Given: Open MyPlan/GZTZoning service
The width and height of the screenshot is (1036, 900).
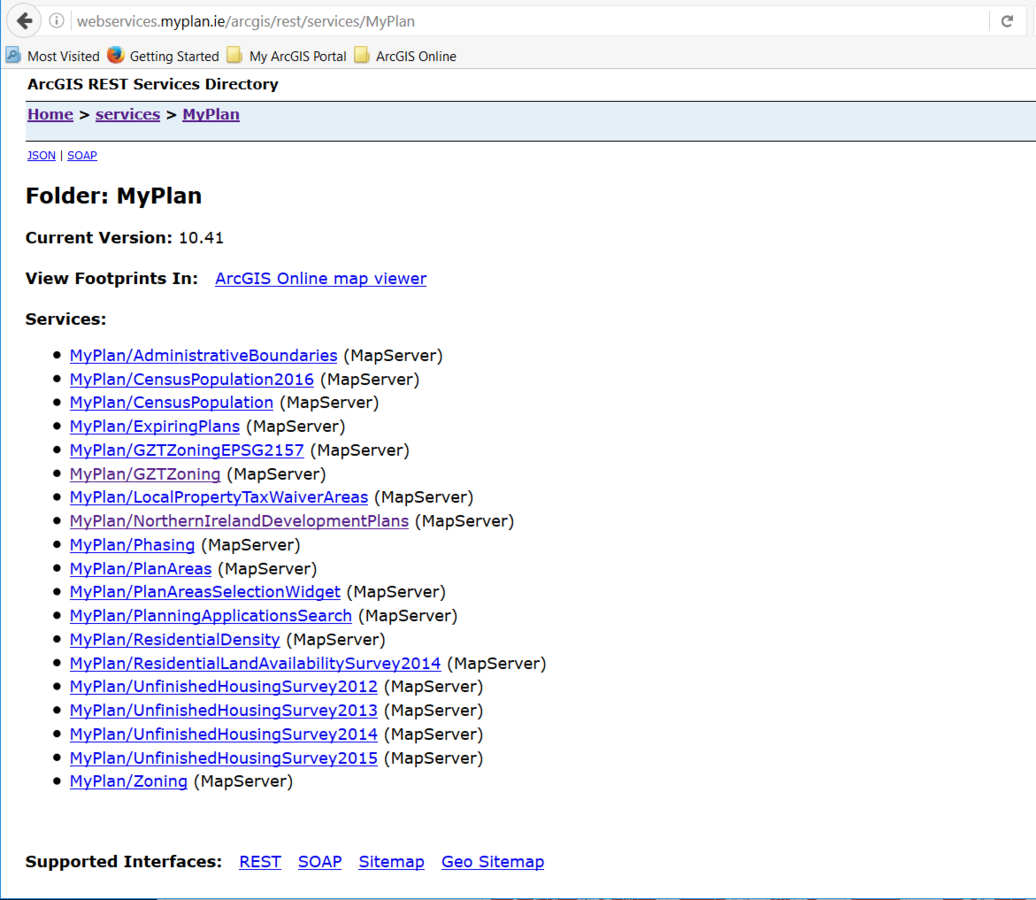Looking at the screenshot, I should click(x=145, y=474).
